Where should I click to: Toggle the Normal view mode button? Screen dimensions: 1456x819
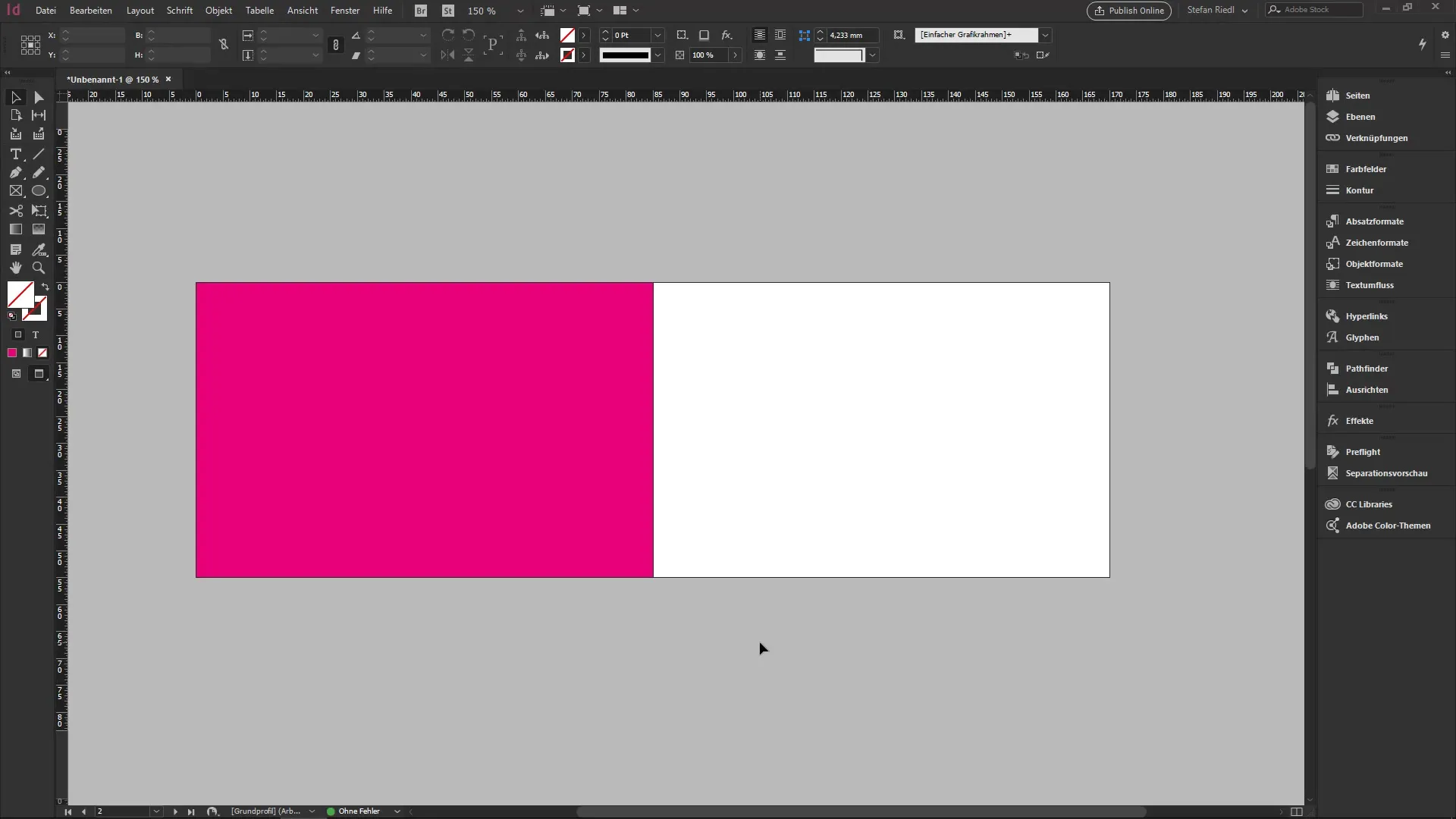tap(16, 373)
